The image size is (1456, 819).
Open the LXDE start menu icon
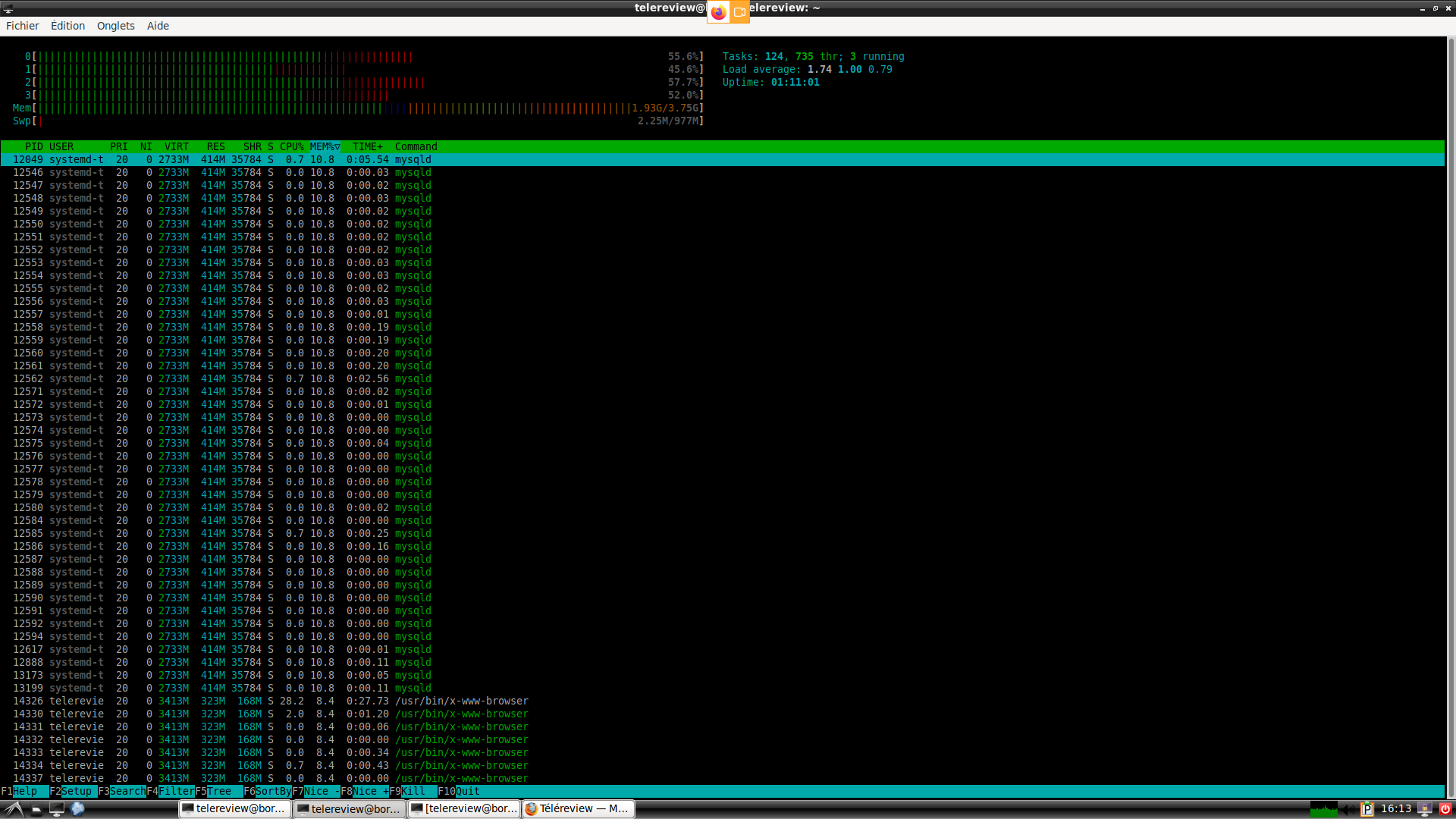tap(14, 809)
